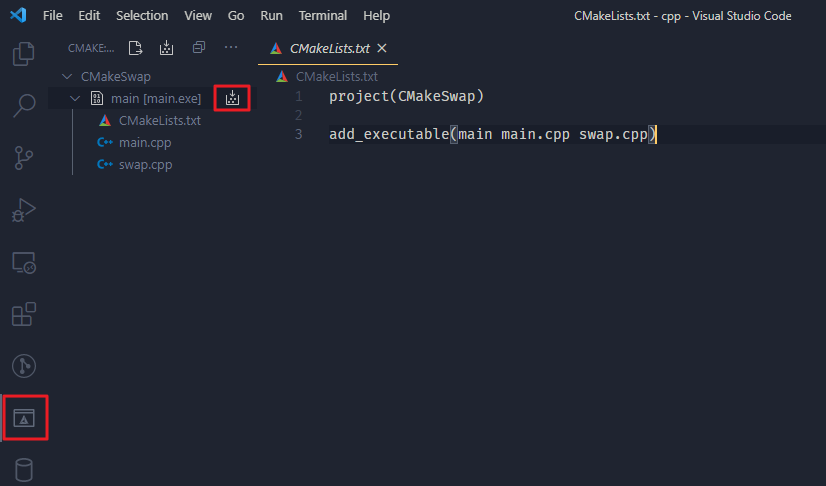
Task: Open the Remote Explorer view
Action: pos(23,263)
